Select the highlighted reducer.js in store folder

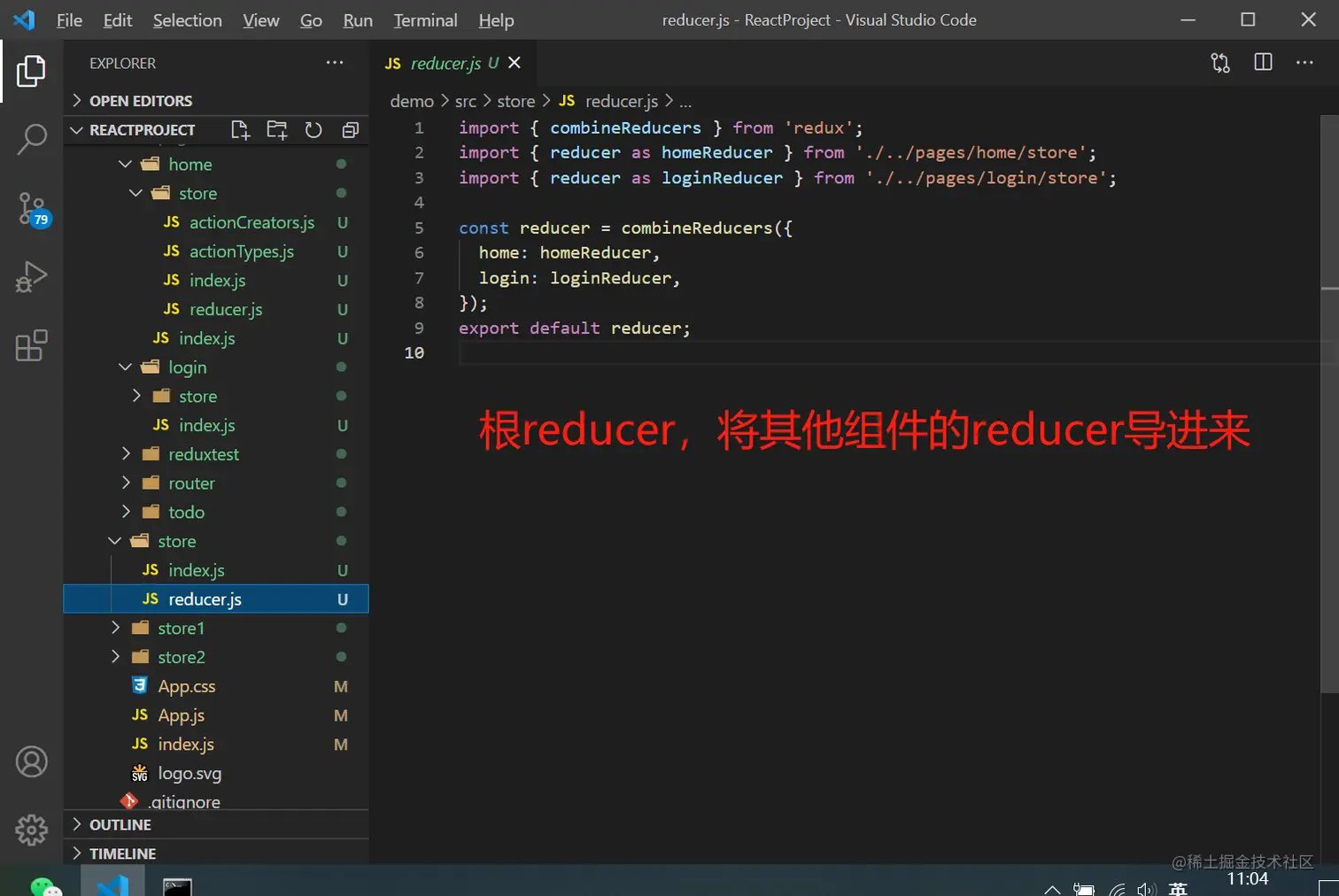click(x=216, y=599)
